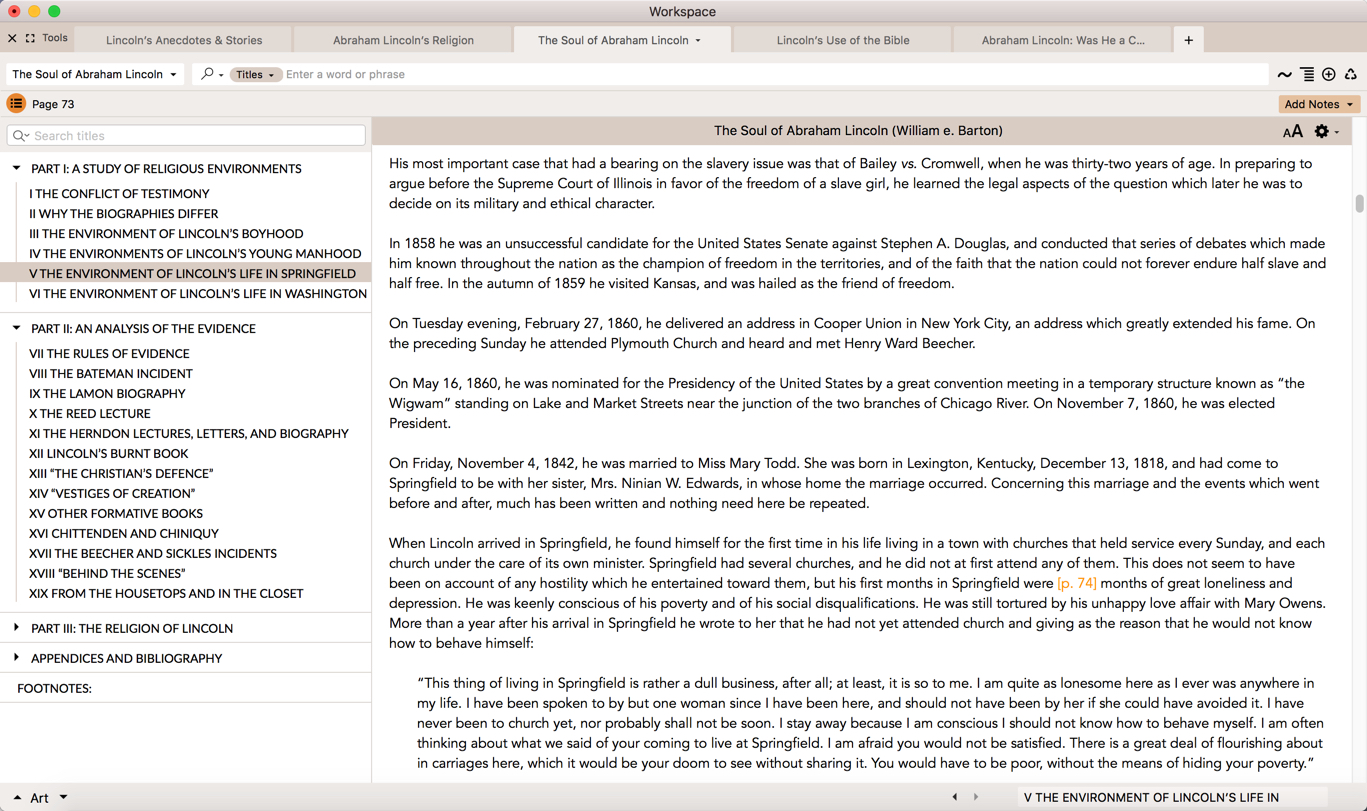Open the Add Notes dropdown
Screen dimensions: 1367x811
[x=1319, y=104]
